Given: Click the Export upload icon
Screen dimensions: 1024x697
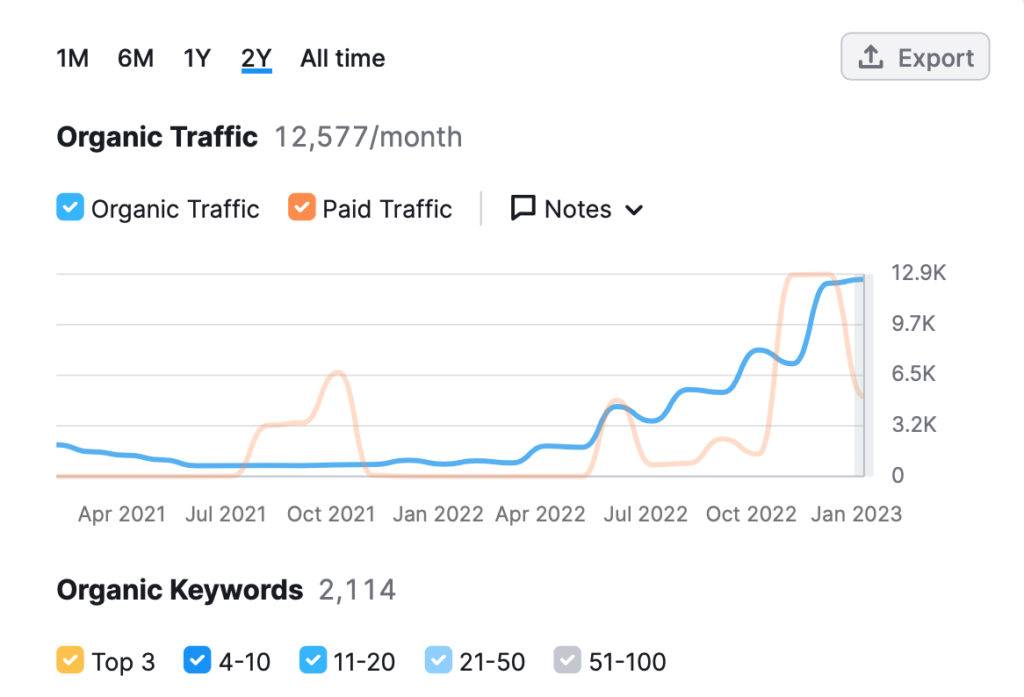Looking at the screenshot, I should tap(871, 58).
